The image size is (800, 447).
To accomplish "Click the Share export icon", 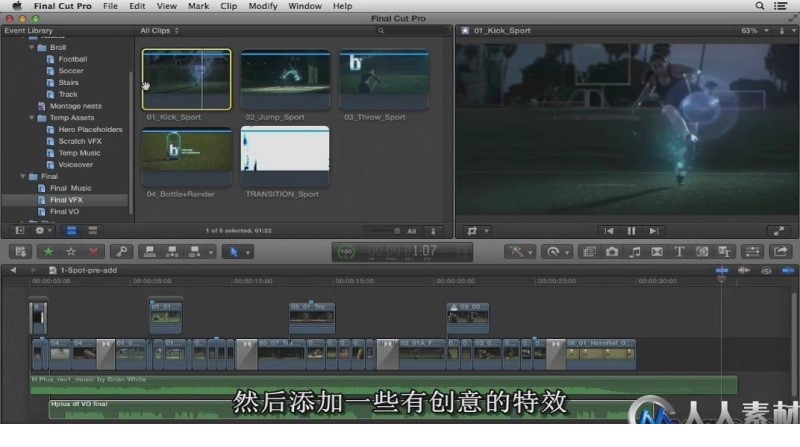I will pyautogui.click(x=781, y=252).
